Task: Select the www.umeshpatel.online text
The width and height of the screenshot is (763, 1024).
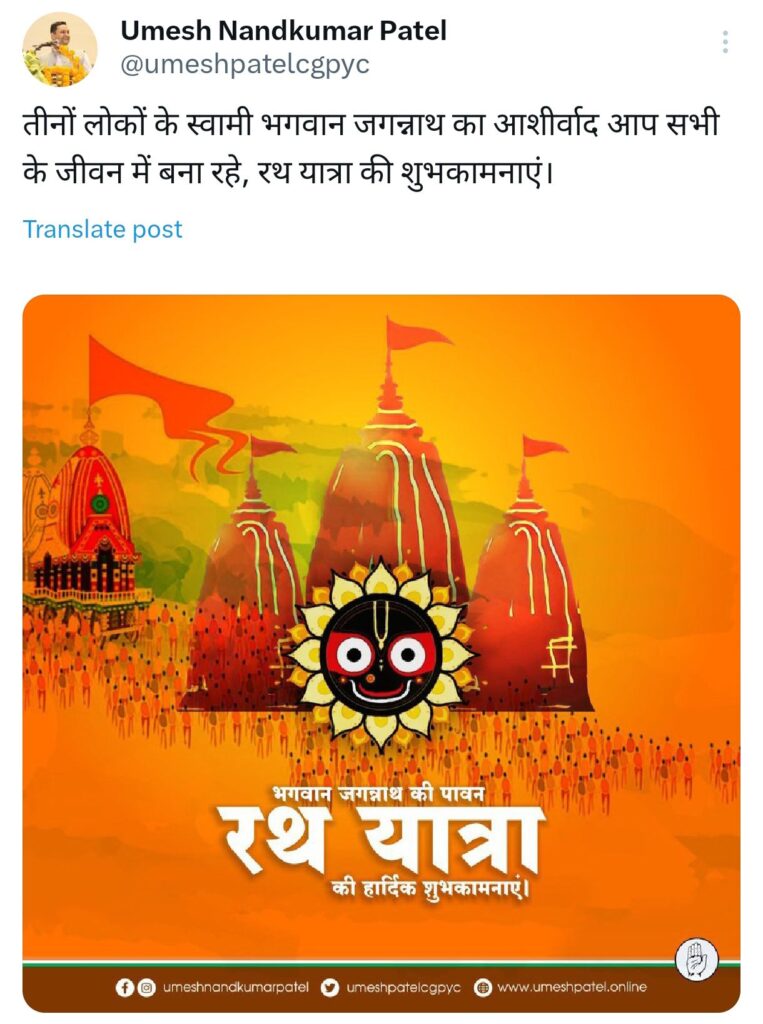Action: coord(572,987)
